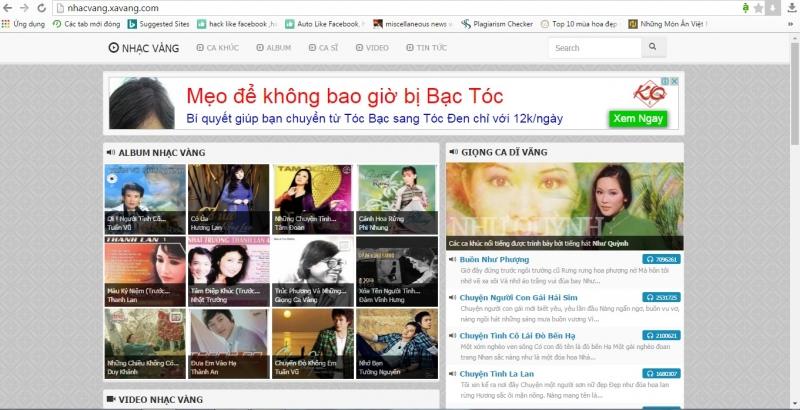Select the Video navigation item
Image resolution: width=800 pixels, height=410 pixels.
372,47
